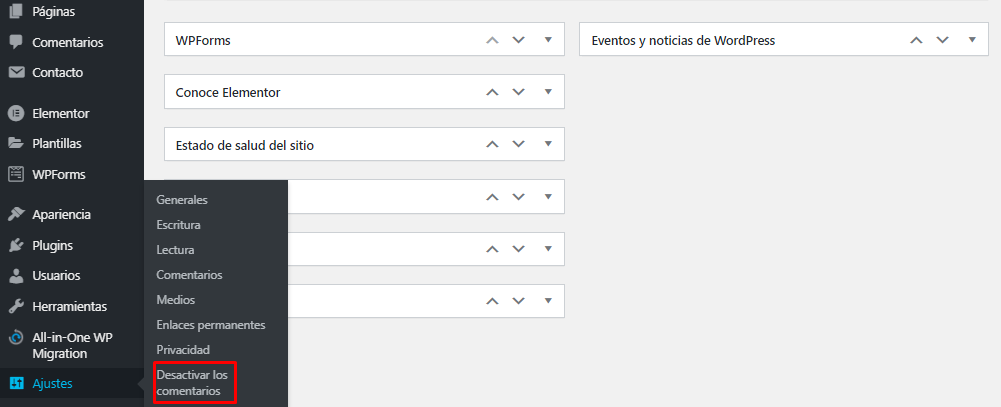Toggle Eventos y noticias de WordPress panel
Viewport: 1001px width, 407px height.
tap(972, 40)
